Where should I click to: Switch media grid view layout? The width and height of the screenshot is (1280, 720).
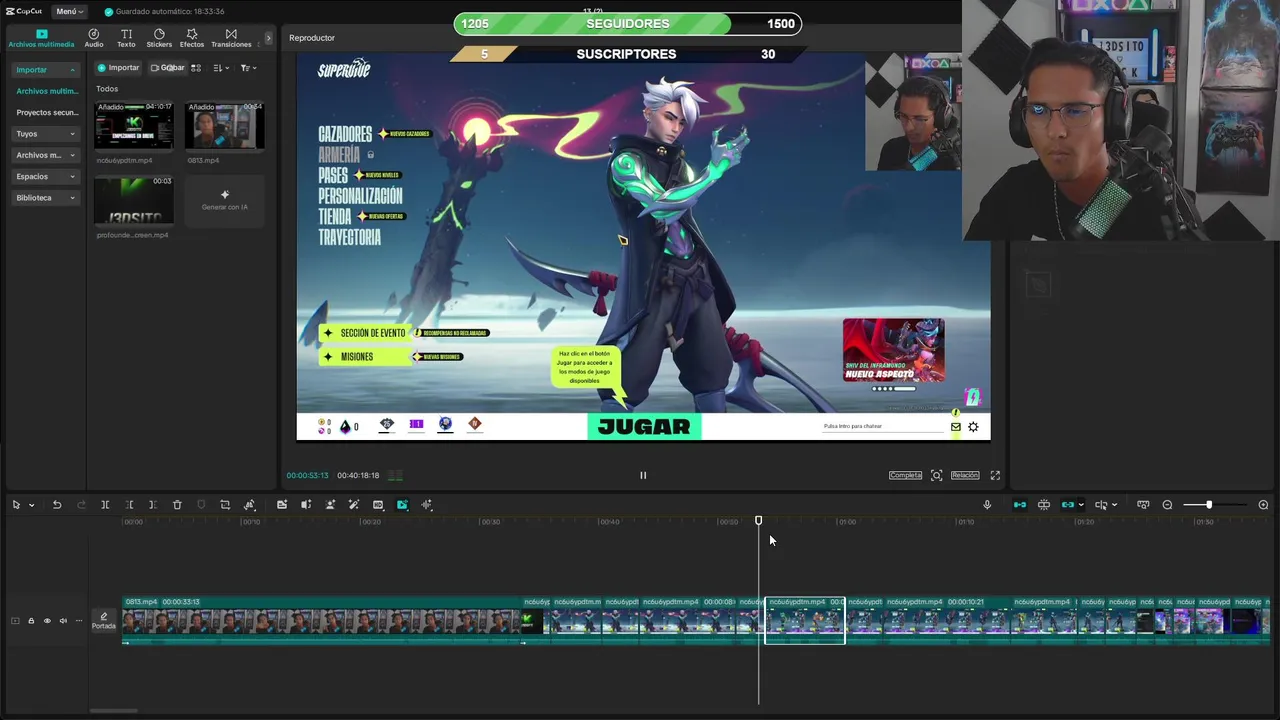[196, 68]
